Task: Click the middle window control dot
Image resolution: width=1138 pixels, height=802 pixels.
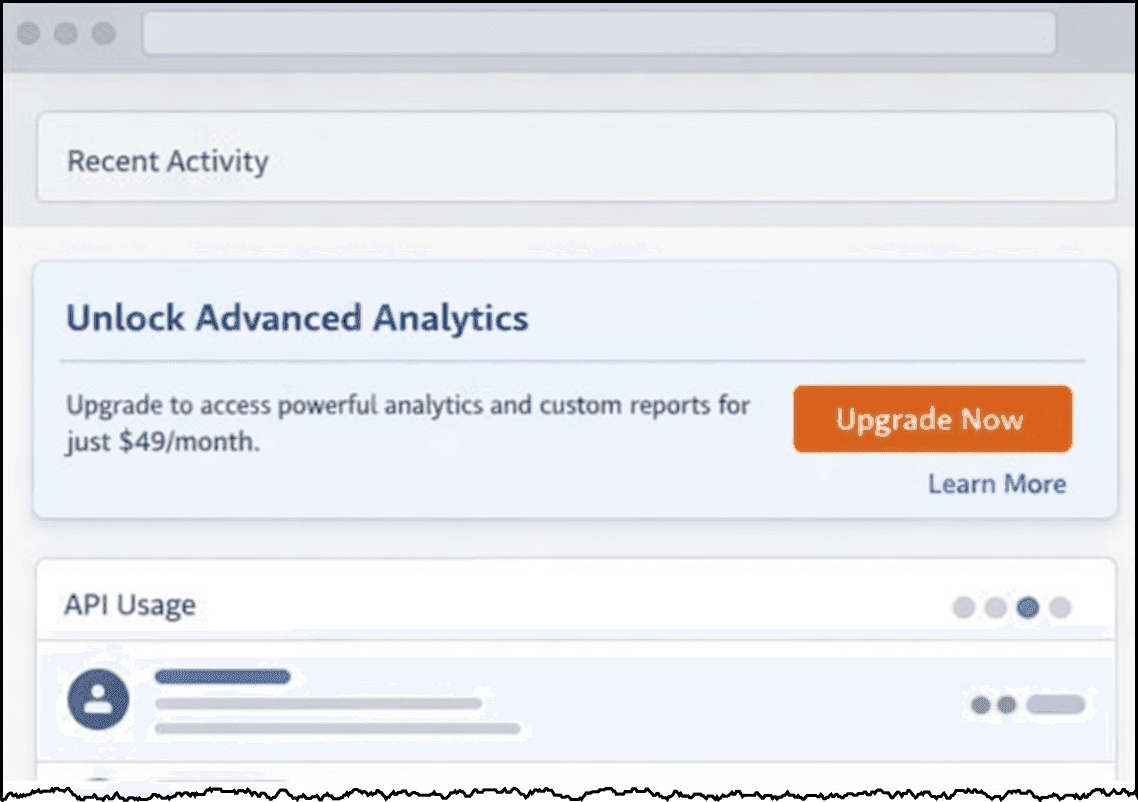Action: coord(66,34)
